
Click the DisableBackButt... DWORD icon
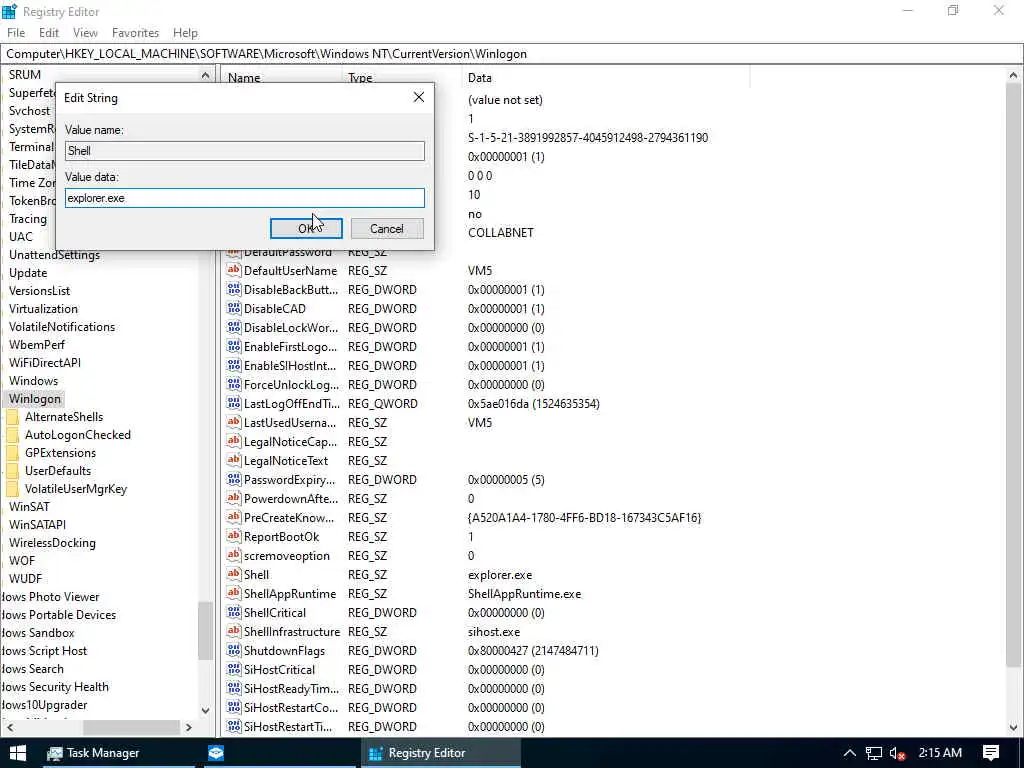[234, 289]
